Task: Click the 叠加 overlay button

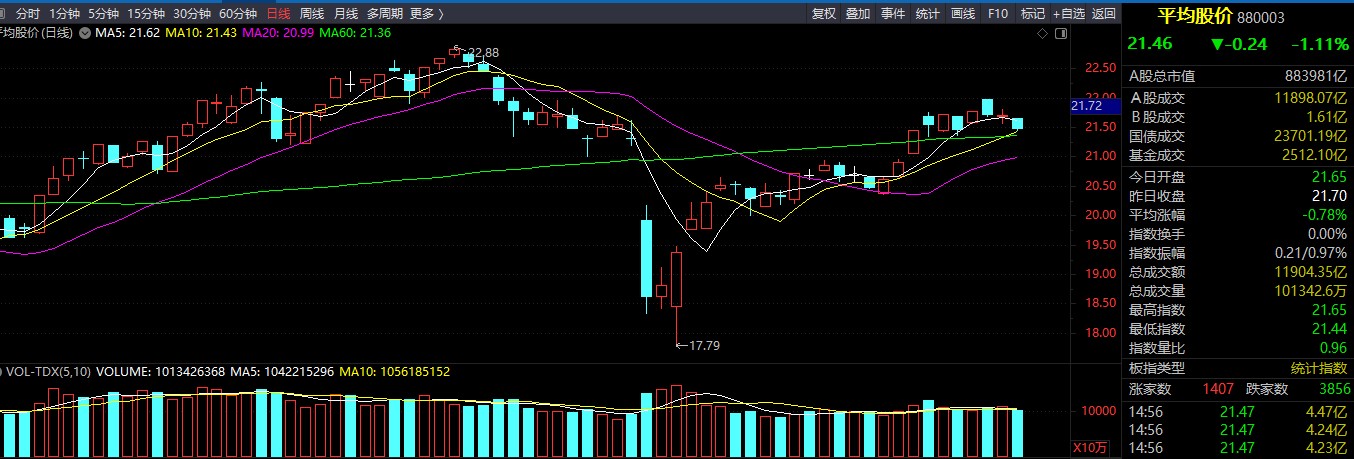Action: (858, 14)
